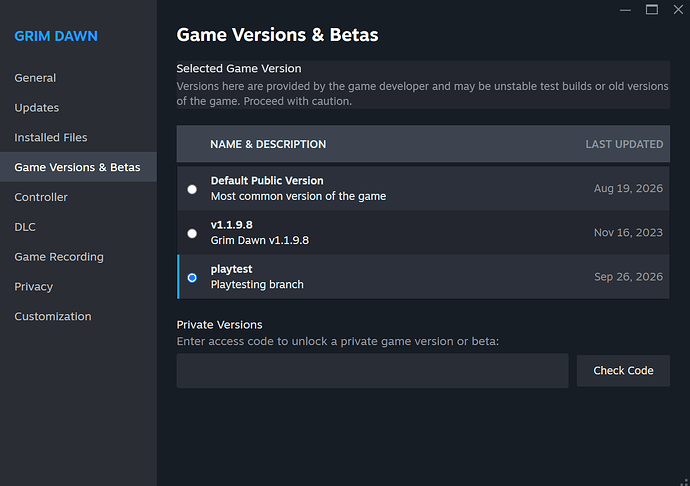
Task: Click the Aug 19, 2026 date
Action: [628, 188]
